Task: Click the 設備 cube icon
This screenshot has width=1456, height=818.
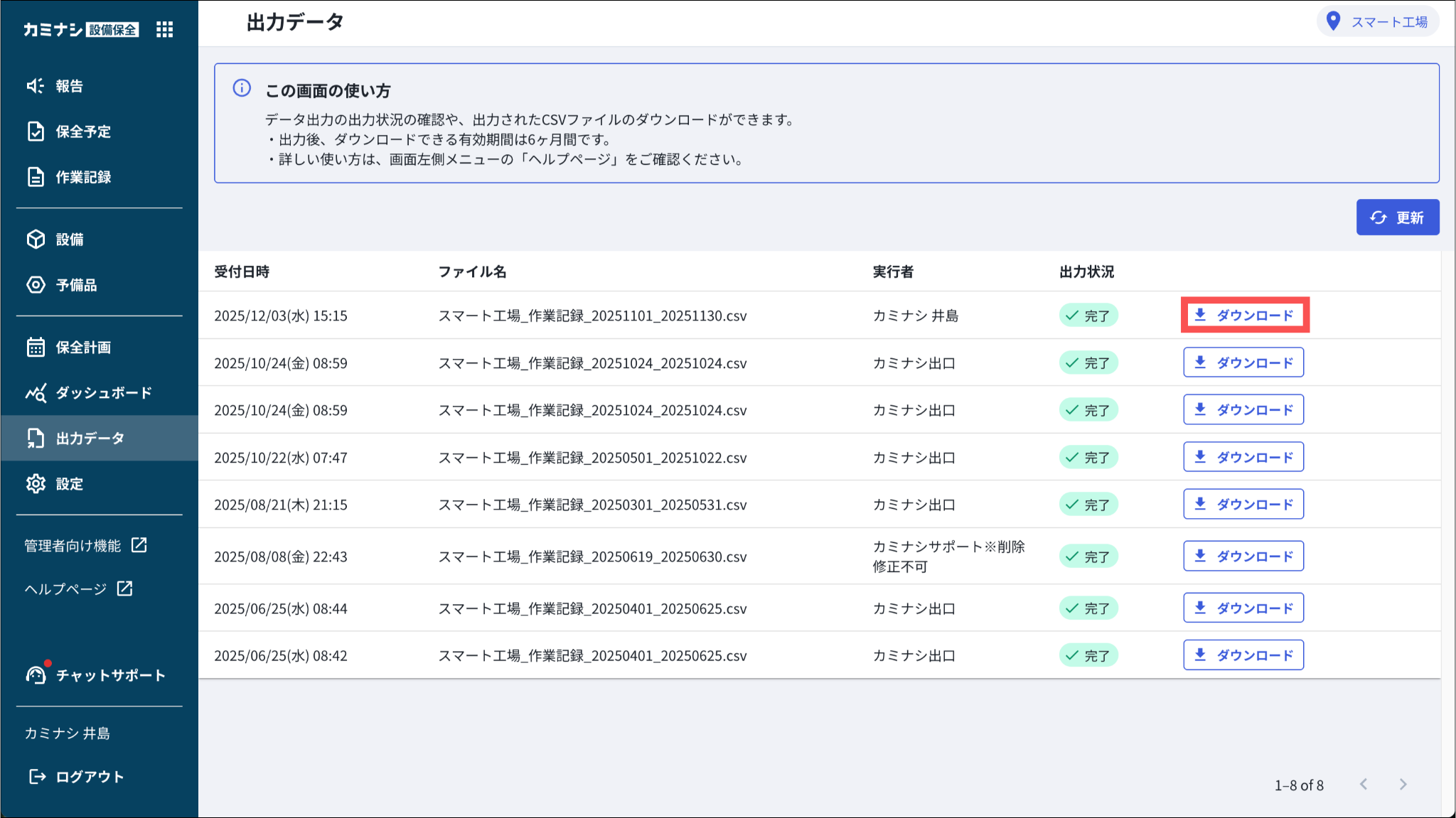Action: [36, 240]
